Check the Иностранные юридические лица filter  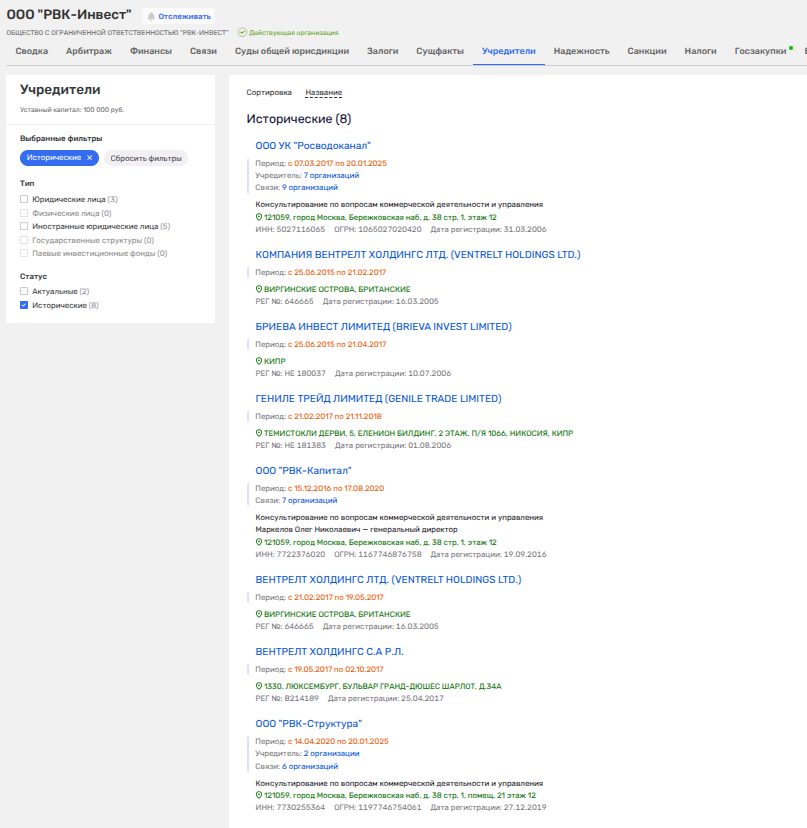click(24, 227)
